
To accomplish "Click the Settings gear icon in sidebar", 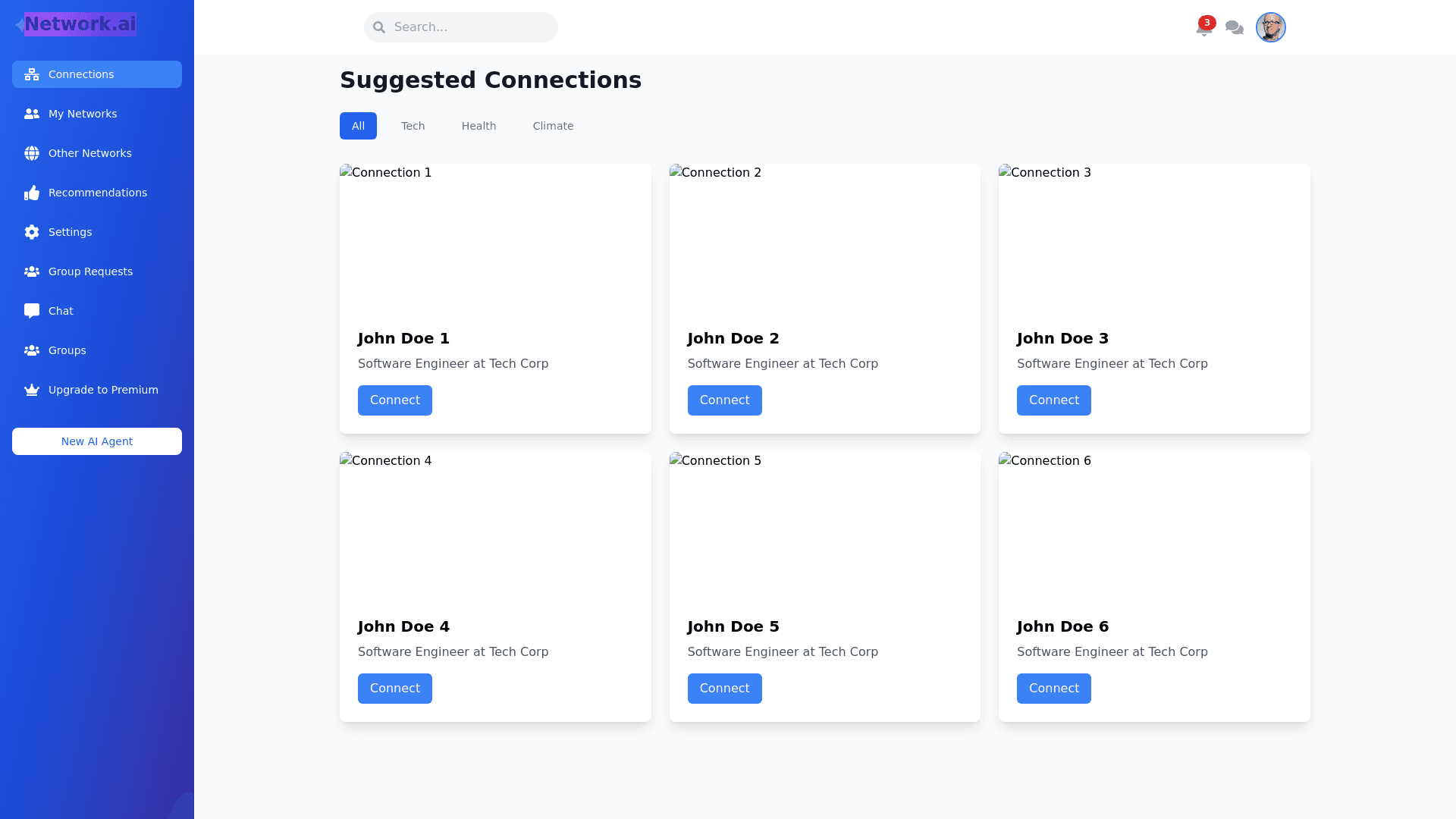I will (32, 232).
